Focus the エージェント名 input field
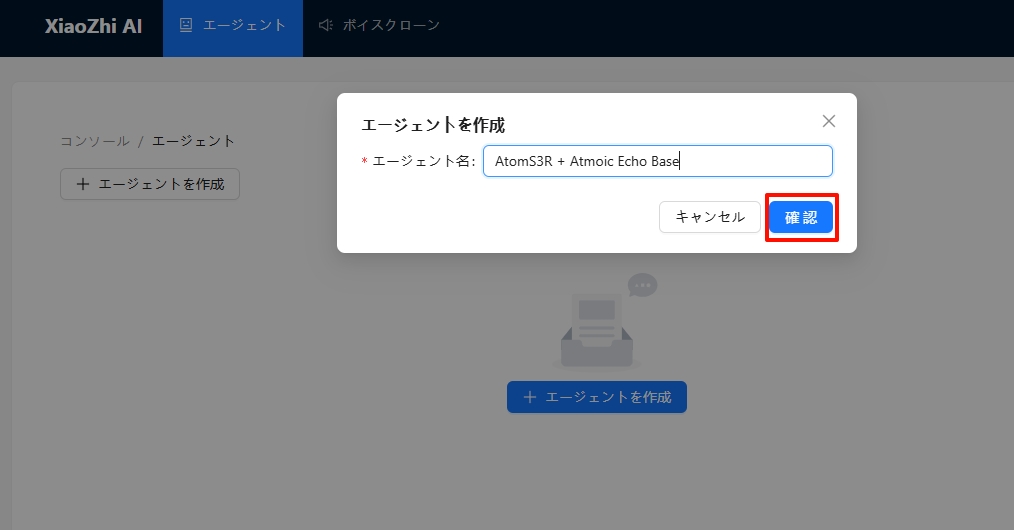 658,161
